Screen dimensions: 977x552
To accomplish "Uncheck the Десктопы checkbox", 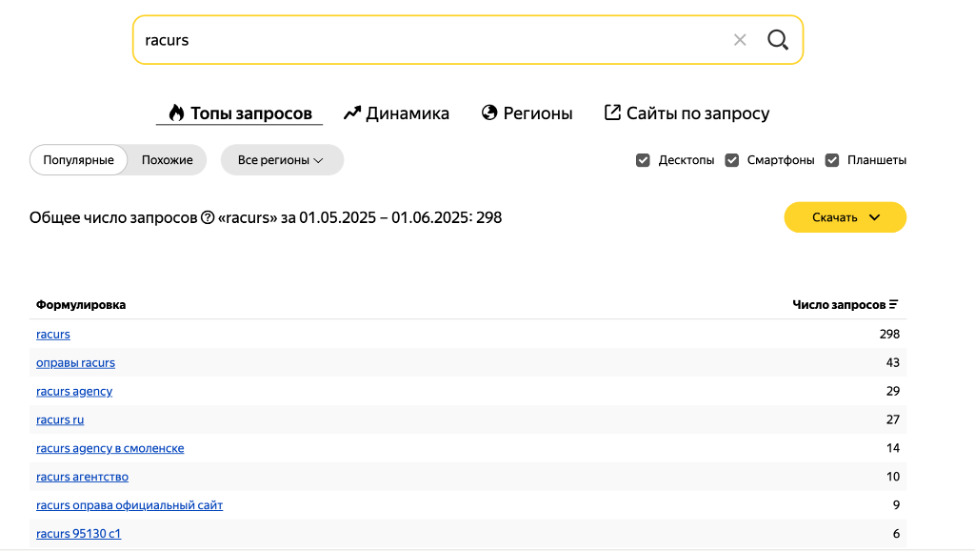I will click(x=643, y=160).
